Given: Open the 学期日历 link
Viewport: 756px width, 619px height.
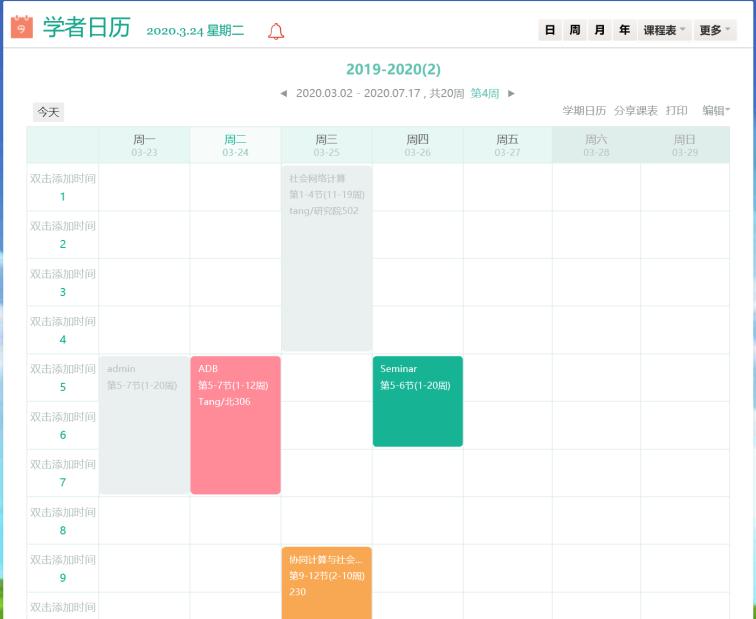Looking at the screenshot, I should (584, 111).
